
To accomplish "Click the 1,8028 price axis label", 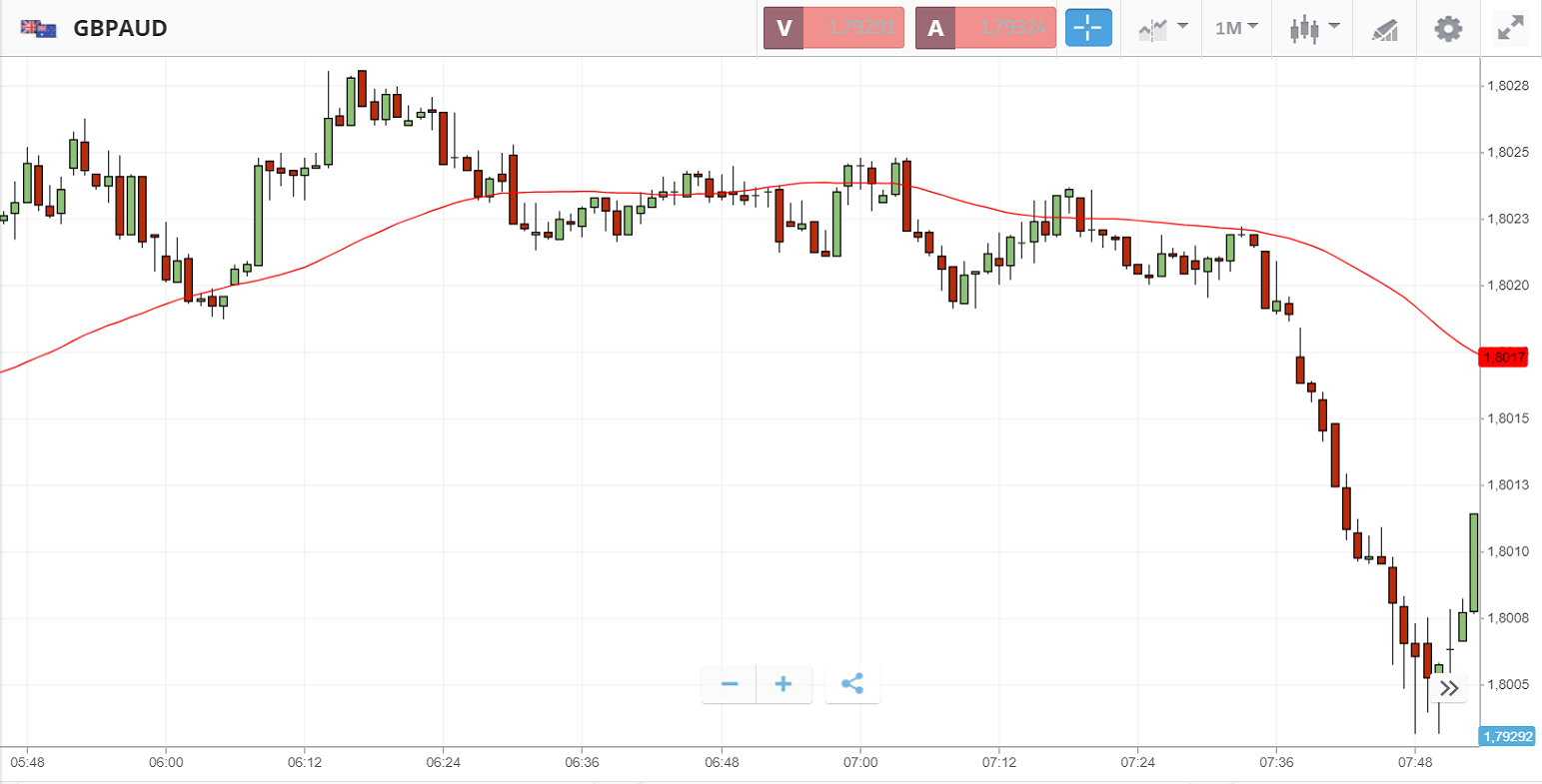I will pyautogui.click(x=1508, y=86).
